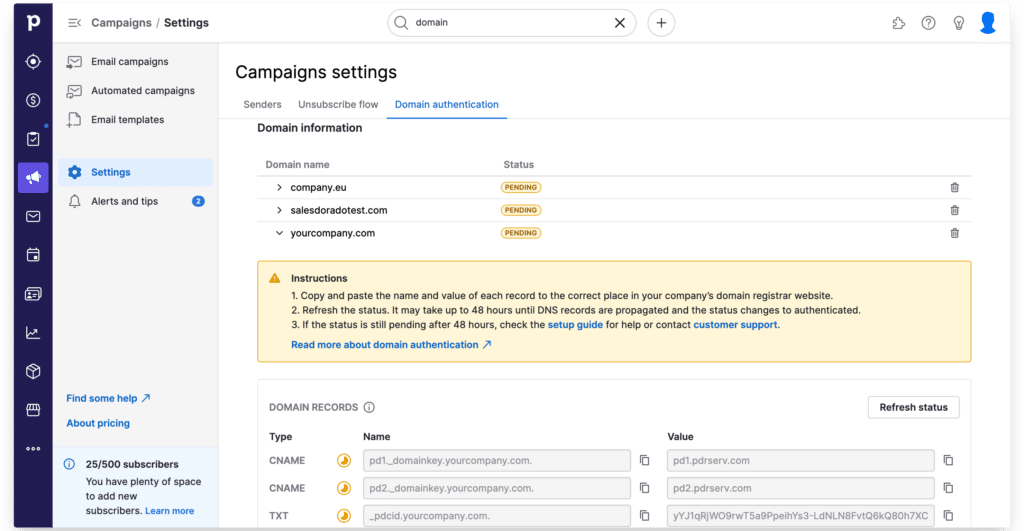Delete the salesdoradotest.com domain
Viewport: 1024px width, 531px height.
click(954, 210)
